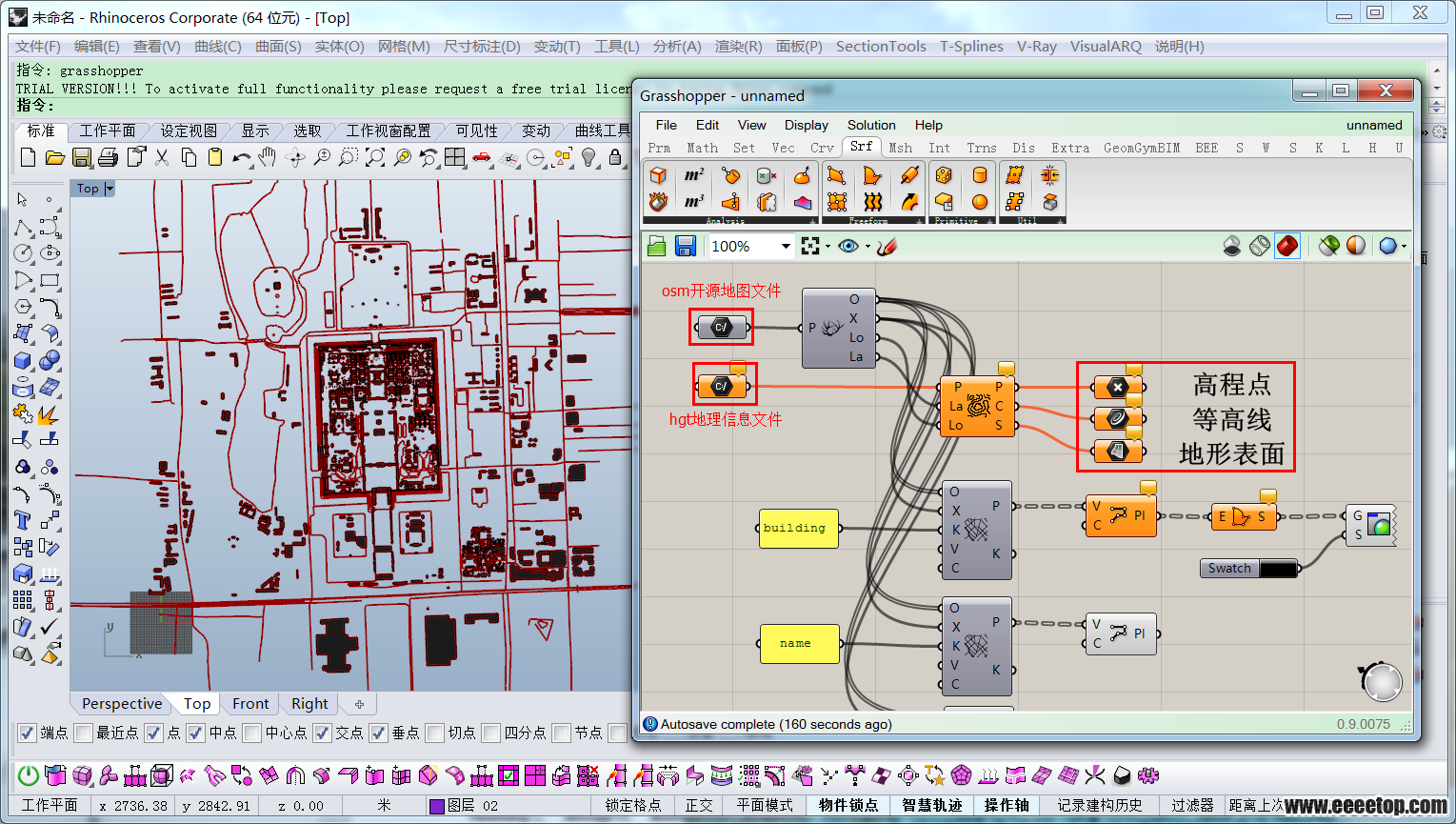Select the sketch pencil icon in canvas toolbar

887,246
